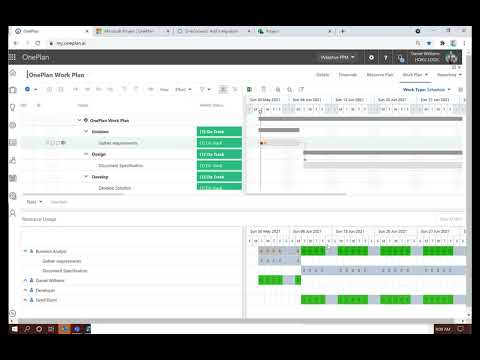The height and width of the screenshot is (360, 480).
Task: Bookmark page with star icon
Action: coord(429,43)
